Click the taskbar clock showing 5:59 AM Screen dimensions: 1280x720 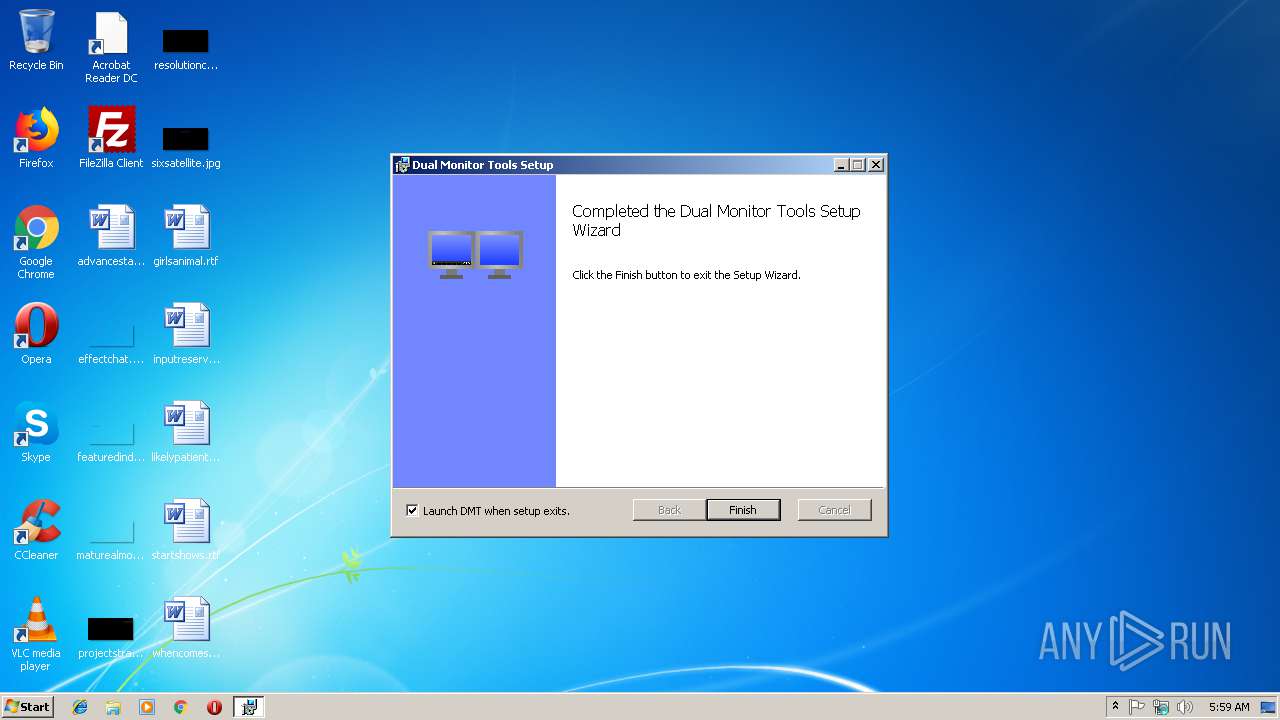[x=1229, y=707]
